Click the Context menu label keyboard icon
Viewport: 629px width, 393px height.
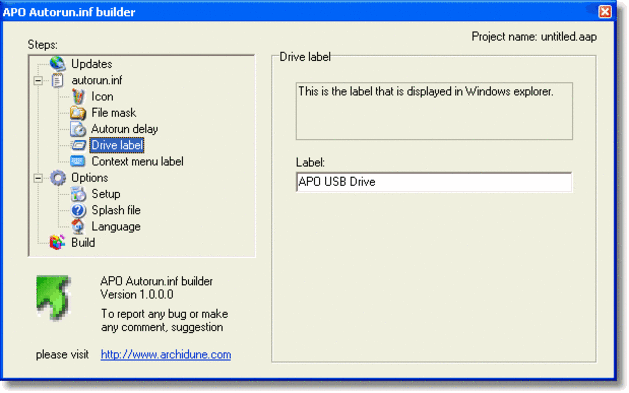(x=78, y=161)
